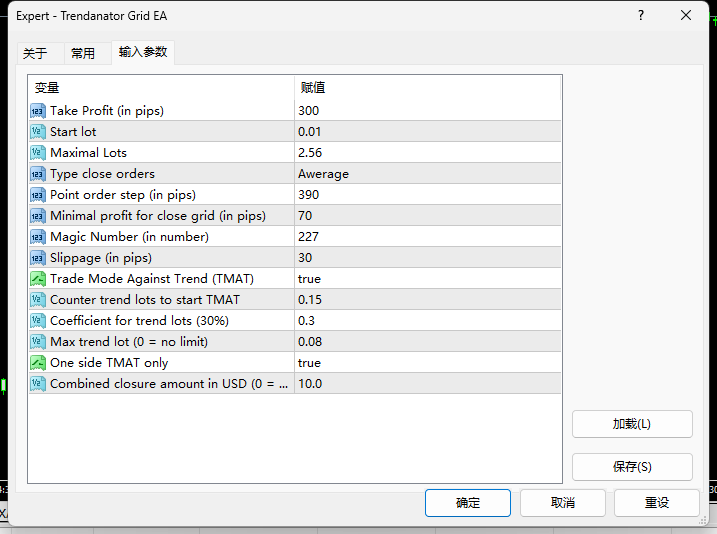The height and width of the screenshot is (534, 717).
Task: Select the Start lot row label
Action: coord(73,132)
